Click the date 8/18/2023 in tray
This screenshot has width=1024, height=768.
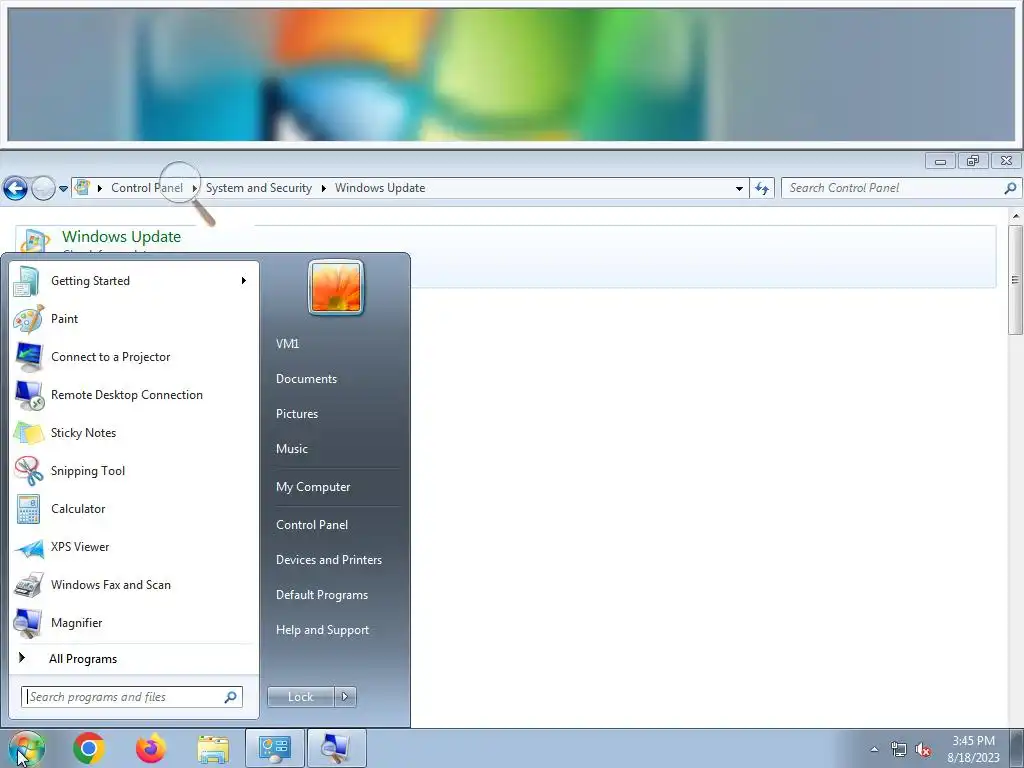click(973, 758)
